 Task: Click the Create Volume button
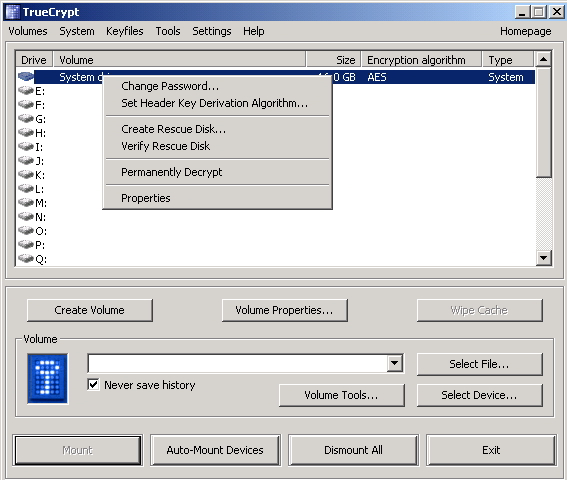coord(90,310)
